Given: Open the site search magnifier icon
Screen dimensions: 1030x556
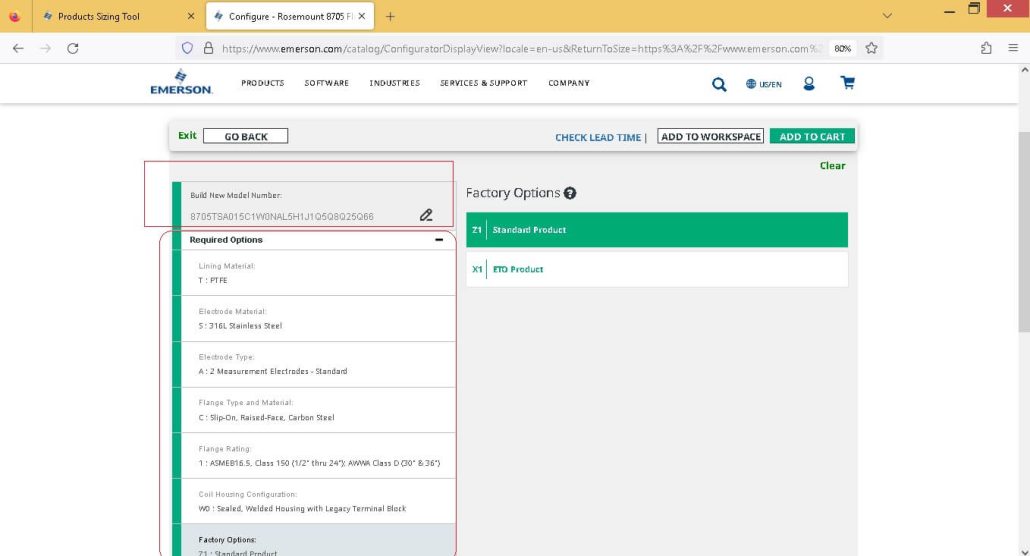Looking at the screenshot, I should 719,84.
